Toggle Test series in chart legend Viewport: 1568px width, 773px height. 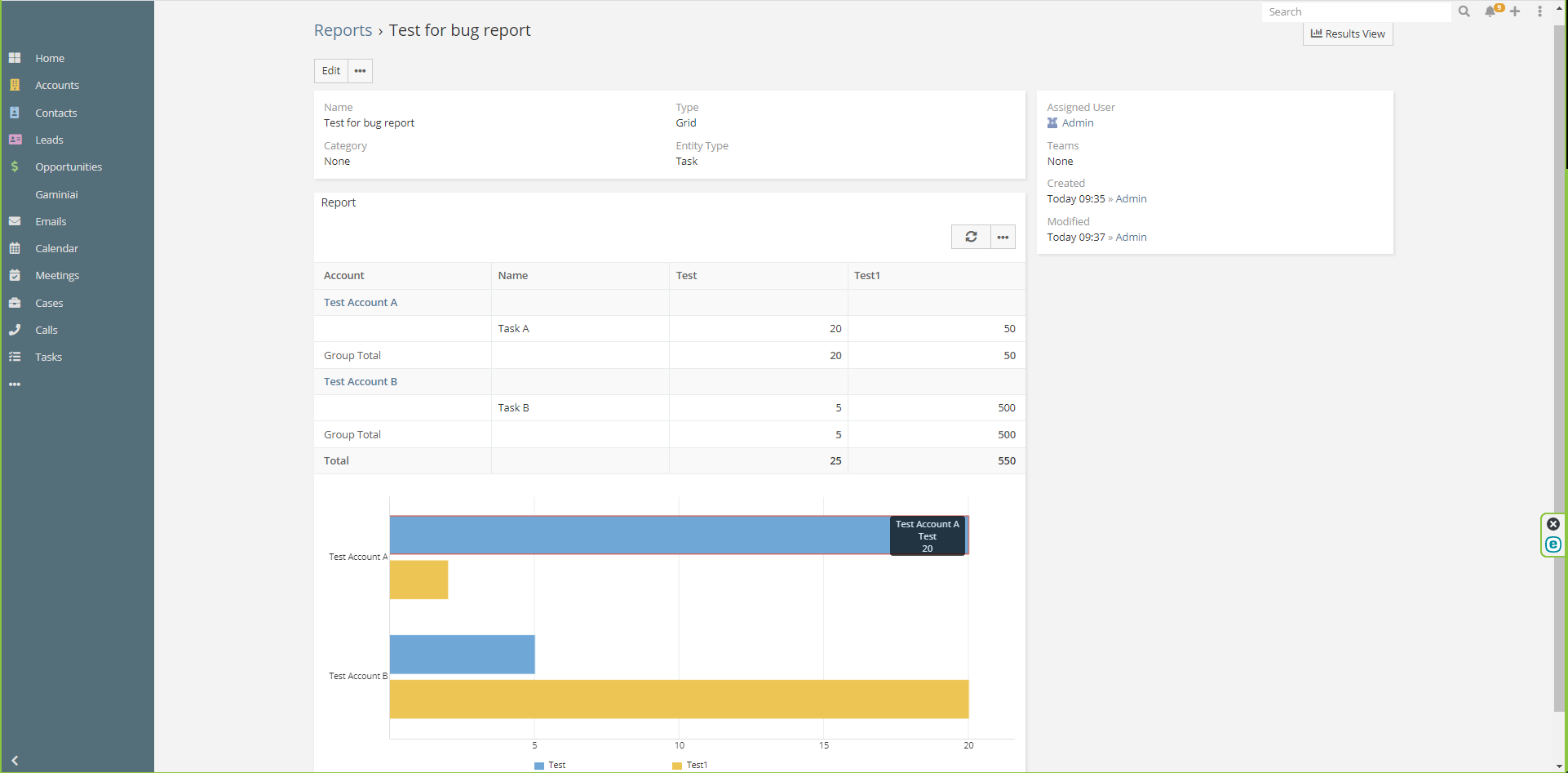click(x=550, y=765)
